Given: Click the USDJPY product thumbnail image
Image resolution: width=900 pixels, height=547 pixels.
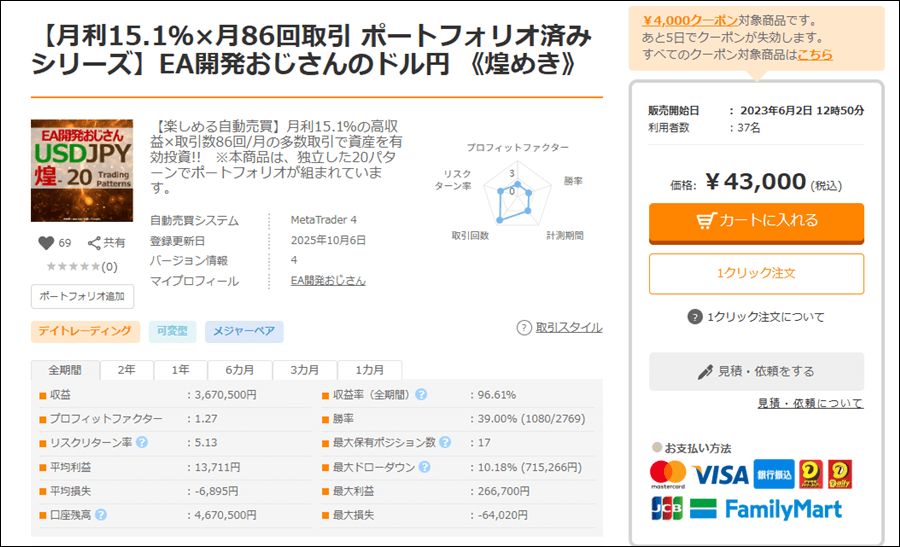Looking at the screenshot, I should tap(82, 171).
